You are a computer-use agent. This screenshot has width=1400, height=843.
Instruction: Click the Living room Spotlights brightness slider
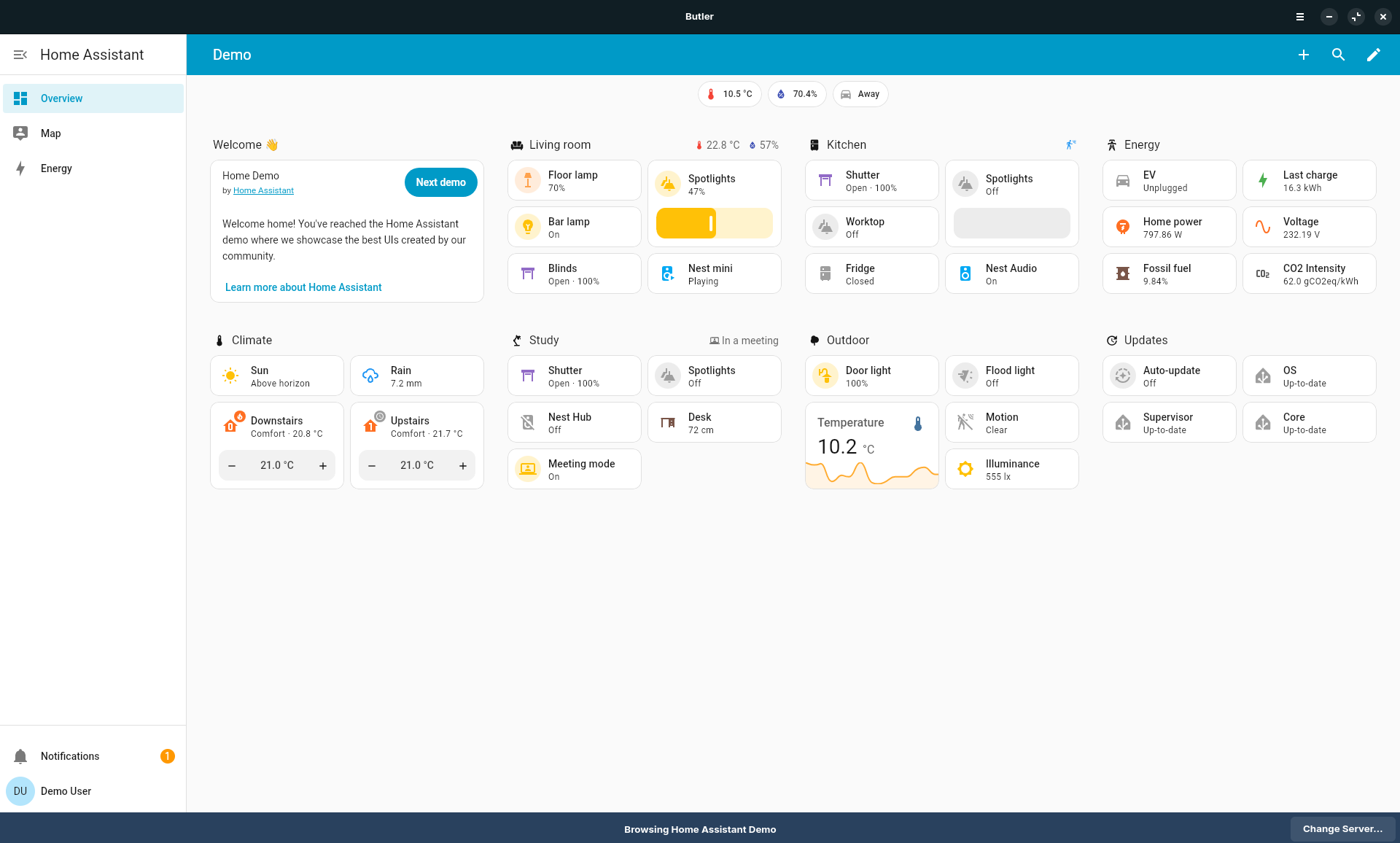(x=714, y=223)
